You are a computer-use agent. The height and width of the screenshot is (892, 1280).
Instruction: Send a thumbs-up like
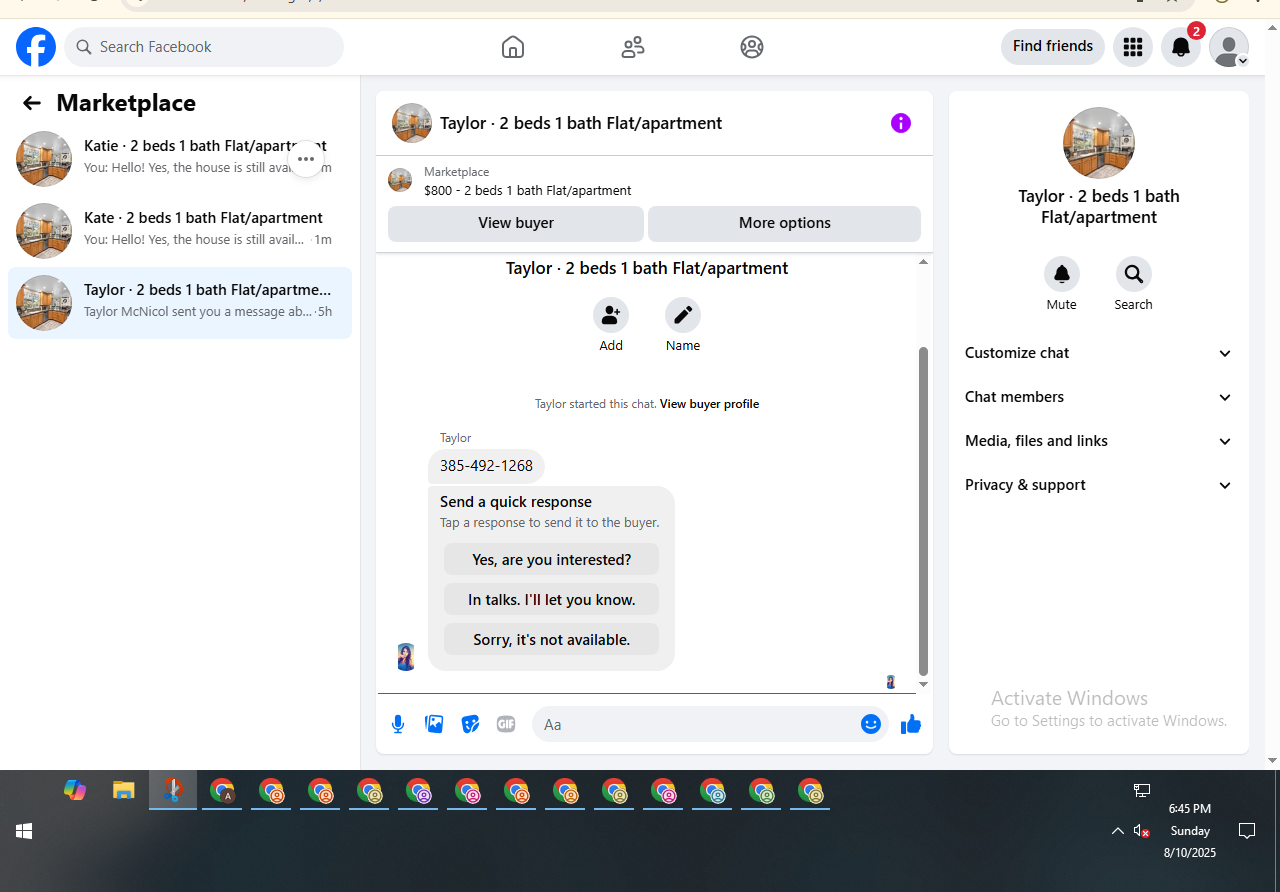911,725
